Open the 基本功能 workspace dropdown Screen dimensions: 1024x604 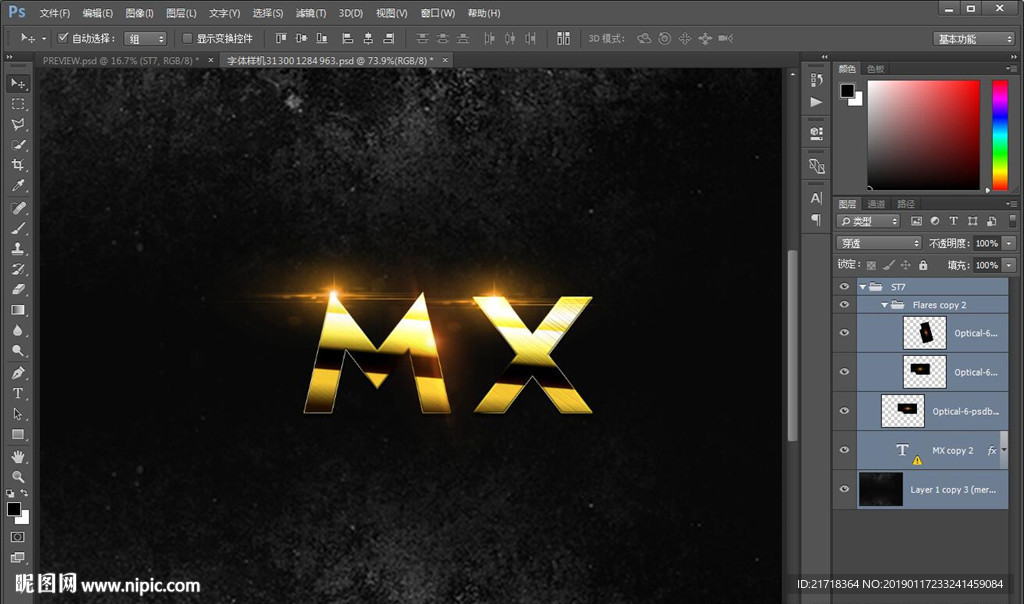coord(974,39)
